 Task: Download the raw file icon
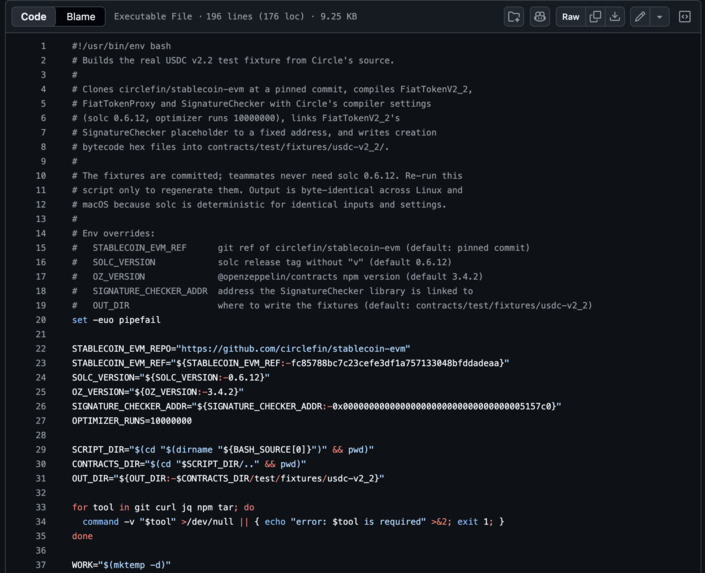point(615,17)
